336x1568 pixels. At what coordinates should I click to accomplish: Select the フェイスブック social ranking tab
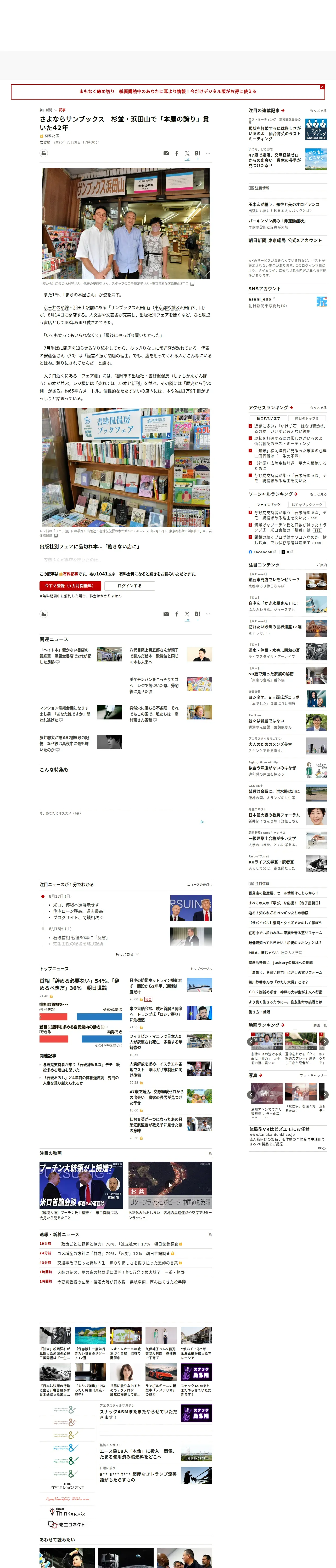(x=268, y=505)
